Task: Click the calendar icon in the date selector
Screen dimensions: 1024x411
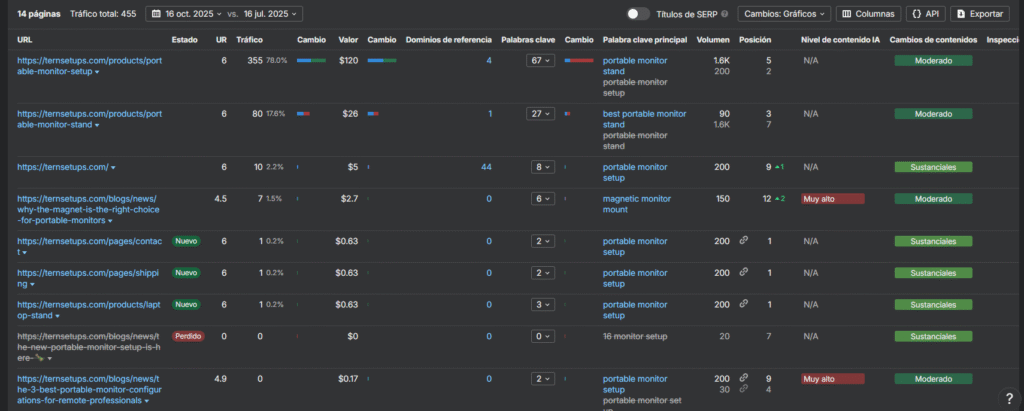Action: coord(155,14)
